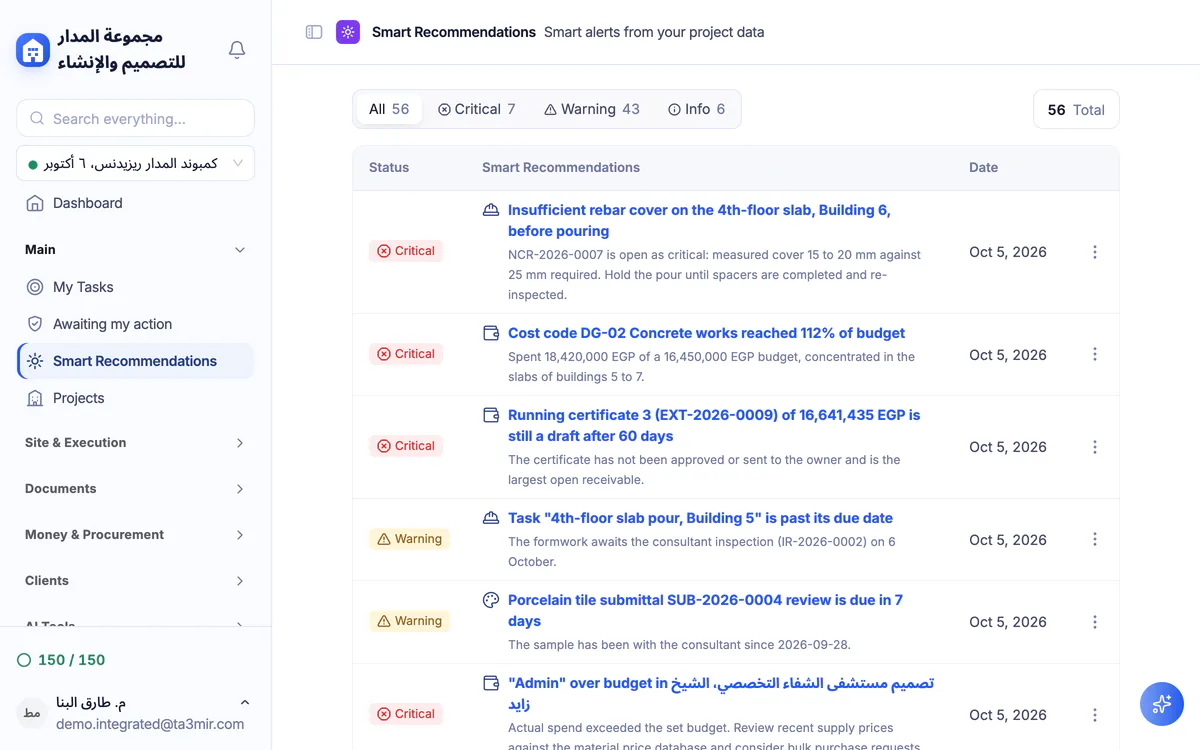This screenshot has width=1200, height=750.
Task: Click the hard hat icon on slab pour task
Action: pyautogui.click(x=491, y=518)
